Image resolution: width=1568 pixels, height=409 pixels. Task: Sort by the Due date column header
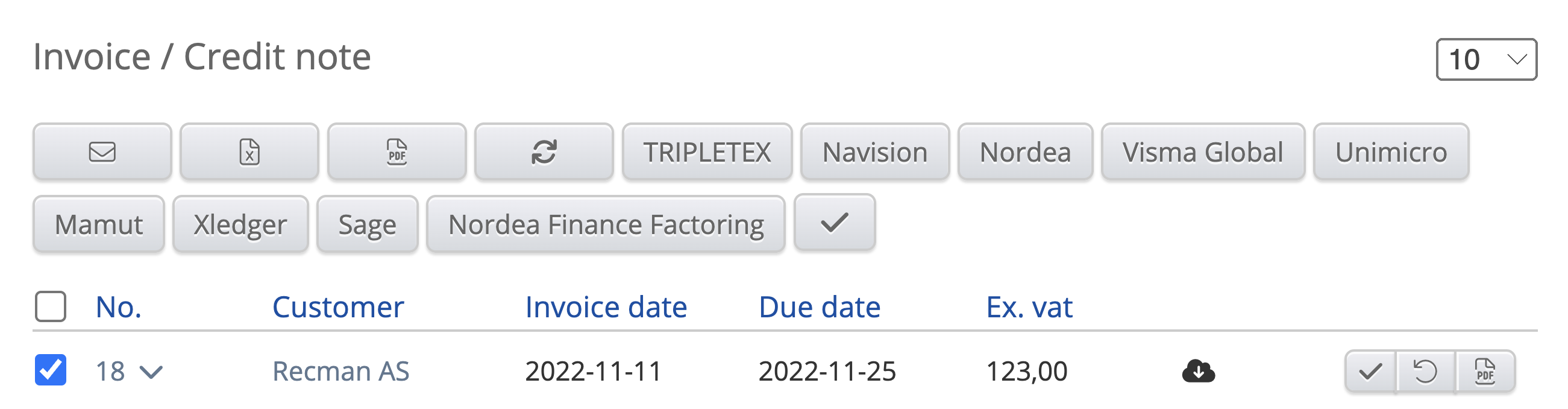click(x=820, y=306)
